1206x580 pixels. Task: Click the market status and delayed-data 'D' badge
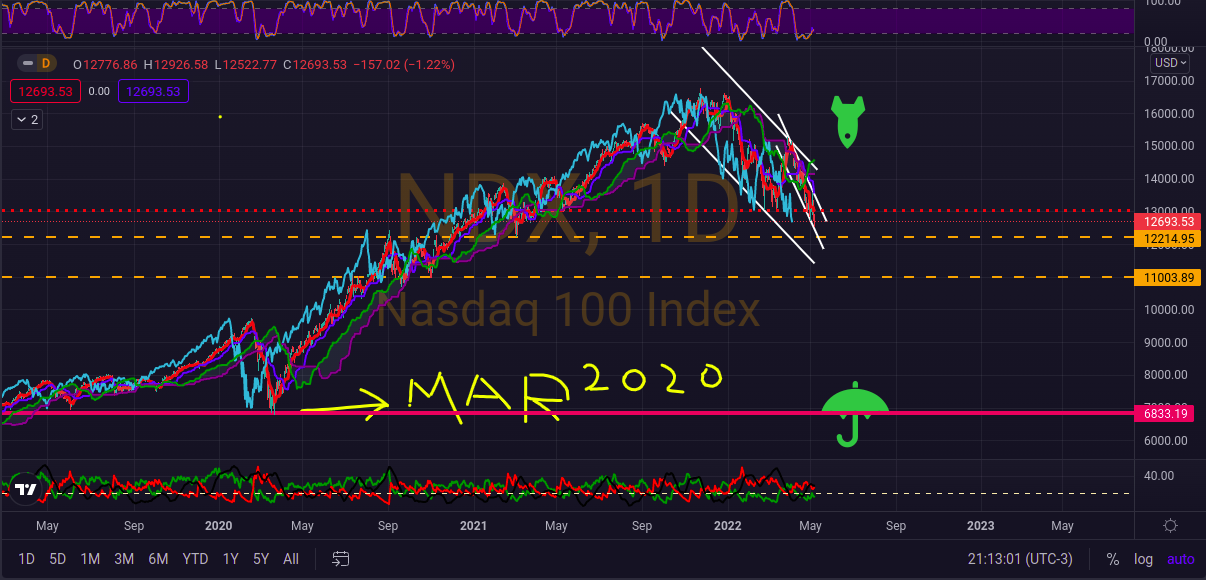click(37, 64)
